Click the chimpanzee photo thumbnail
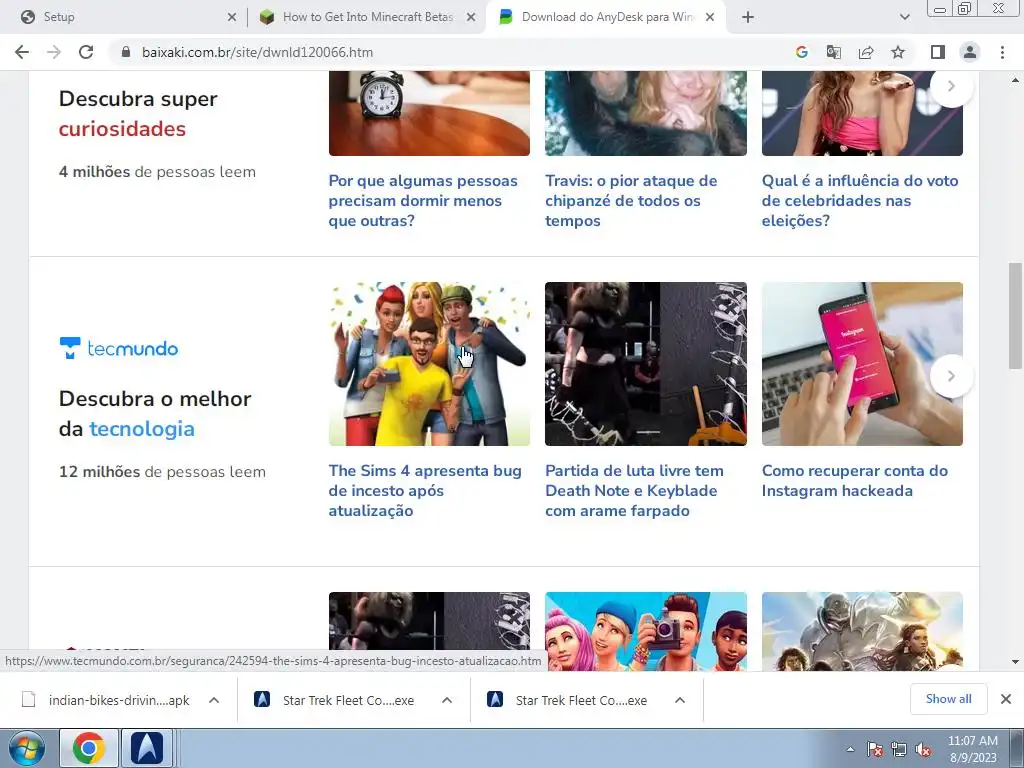 (646, 113)
